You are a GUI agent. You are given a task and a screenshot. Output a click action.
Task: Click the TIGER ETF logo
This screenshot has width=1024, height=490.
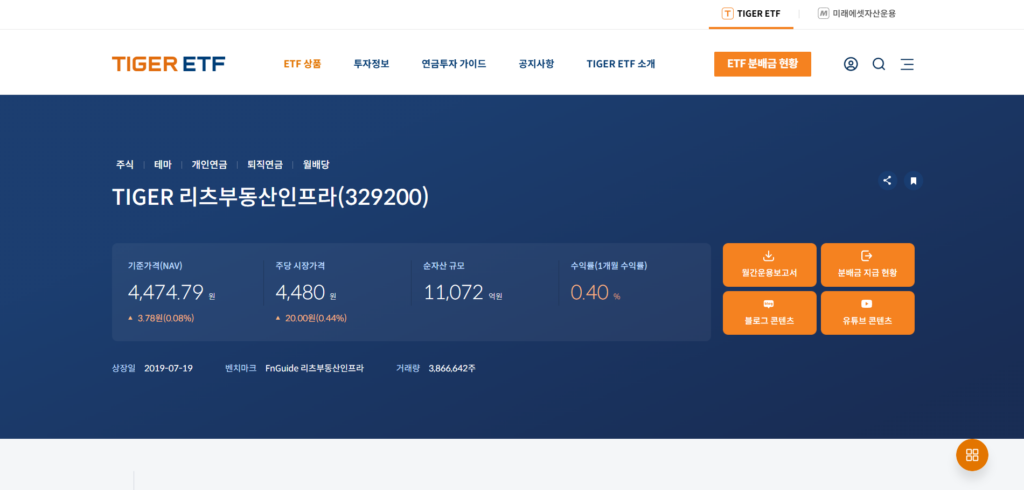tap(168, 64)
